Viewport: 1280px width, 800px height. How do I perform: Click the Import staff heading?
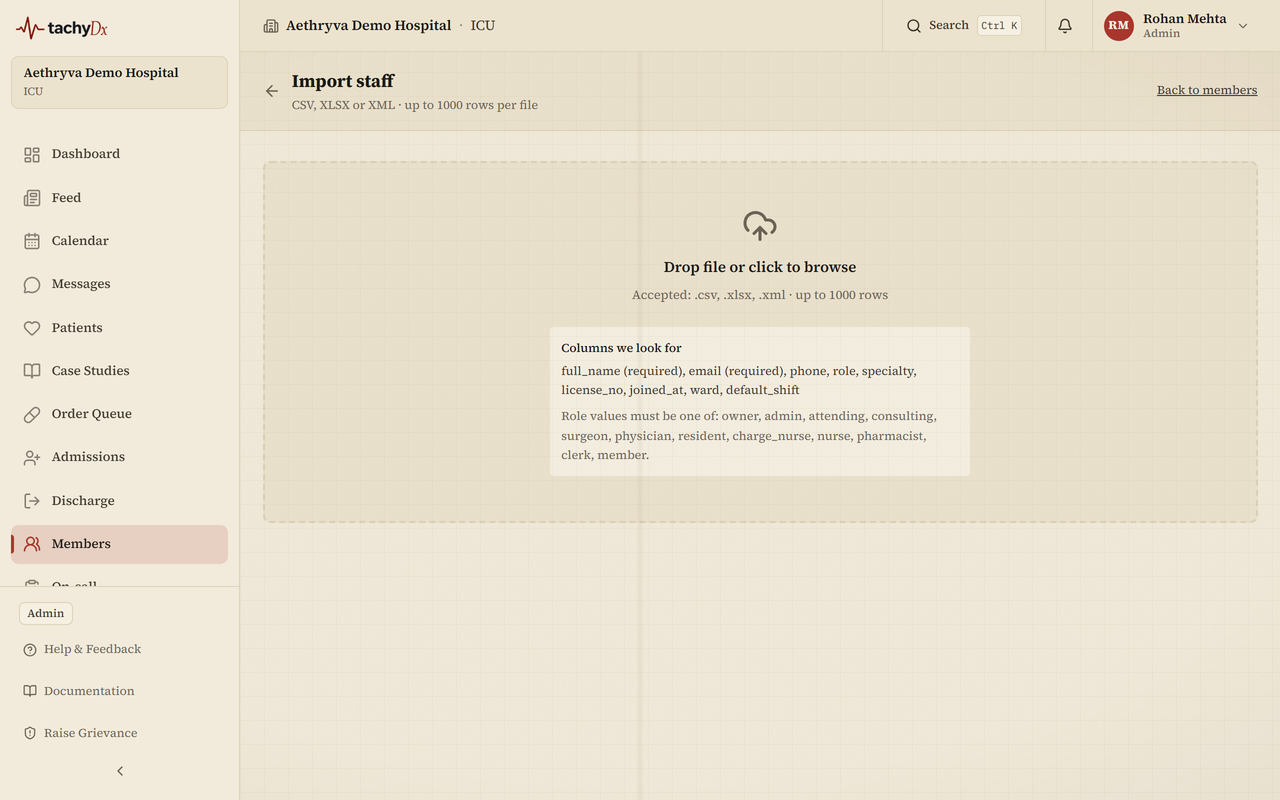[343, 81]
